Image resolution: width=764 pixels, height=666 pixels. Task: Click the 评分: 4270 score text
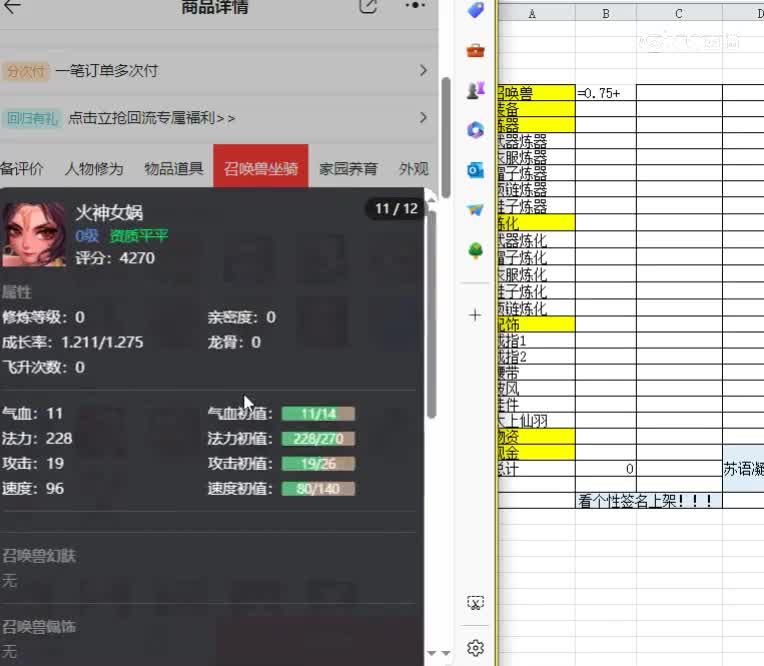(x=115, y=258)
